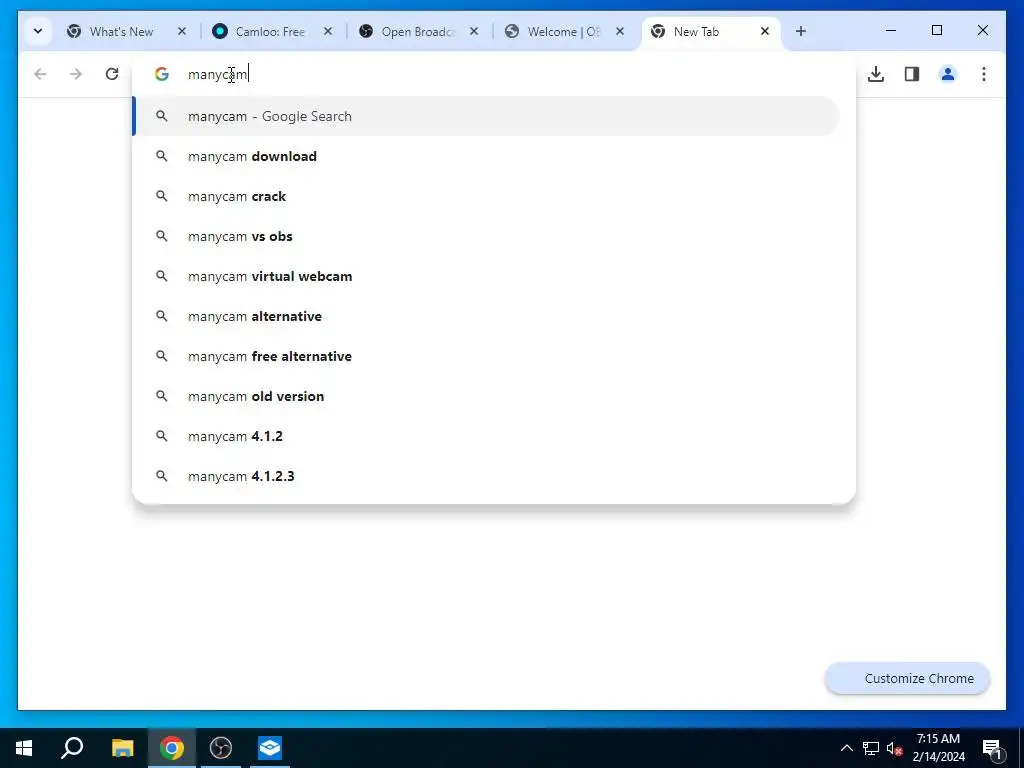This screenshot has width=1024, height=768.
Task: Switch to the What's New tab
Action: (x=123, y=31)
